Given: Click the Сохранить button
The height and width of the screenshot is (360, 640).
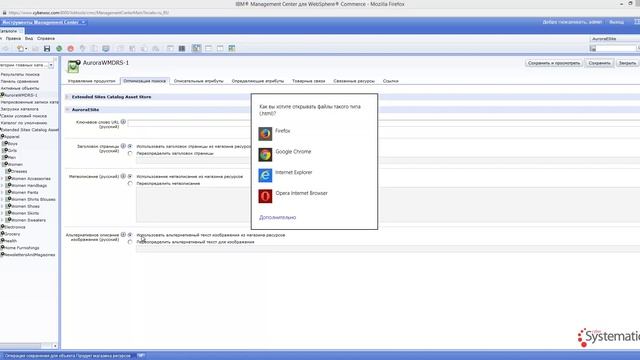Looking at the screenshot, I should (x=599, y=63).
